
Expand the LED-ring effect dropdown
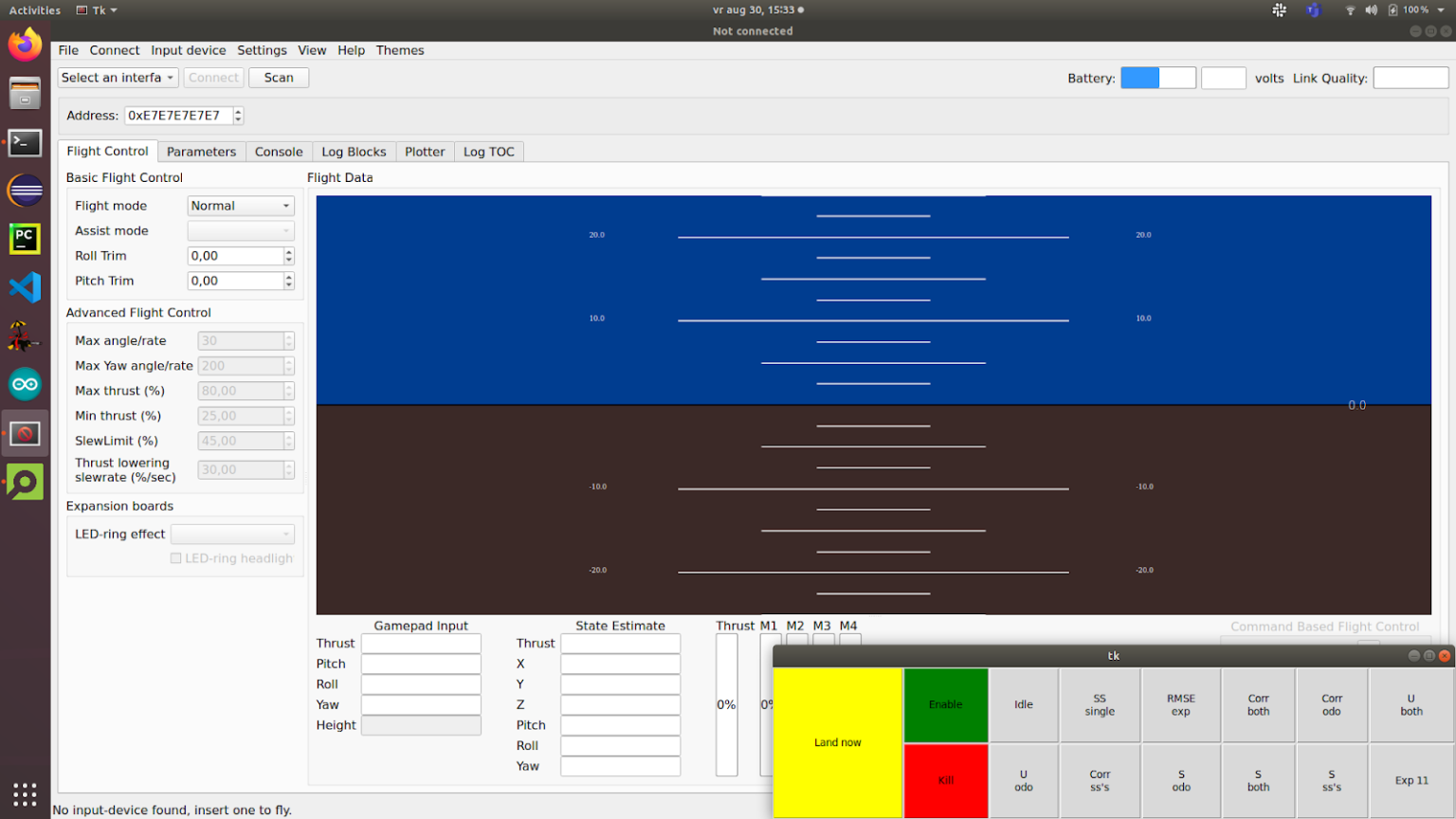pos(232,535)
